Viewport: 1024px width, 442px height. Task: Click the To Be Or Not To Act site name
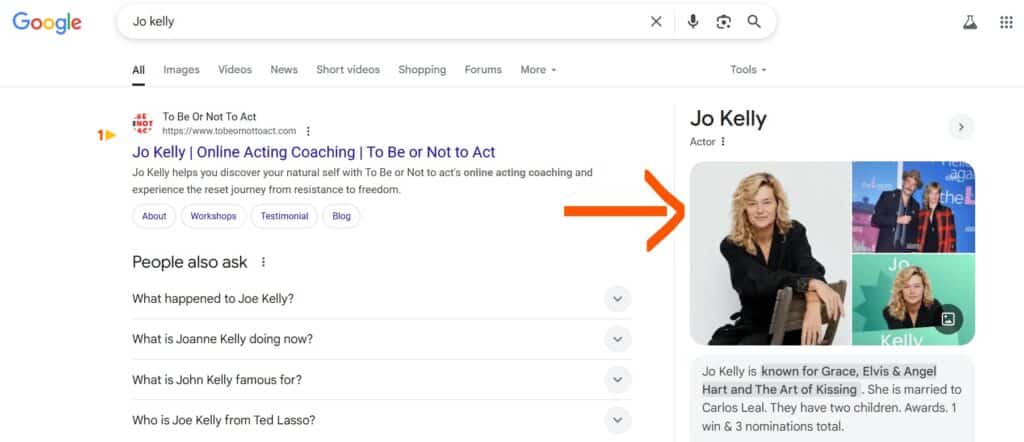210,117
